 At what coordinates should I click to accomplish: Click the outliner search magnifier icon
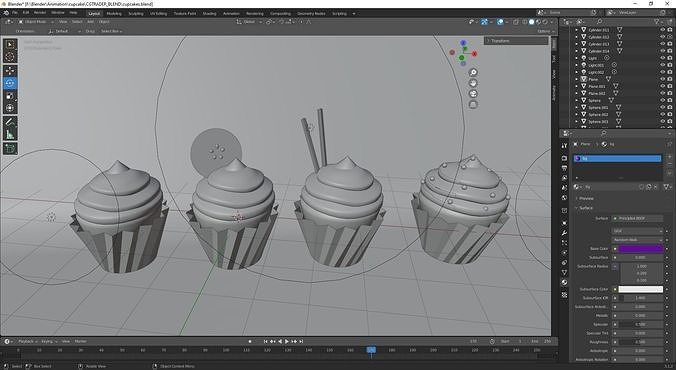click(x=599, y=22)
